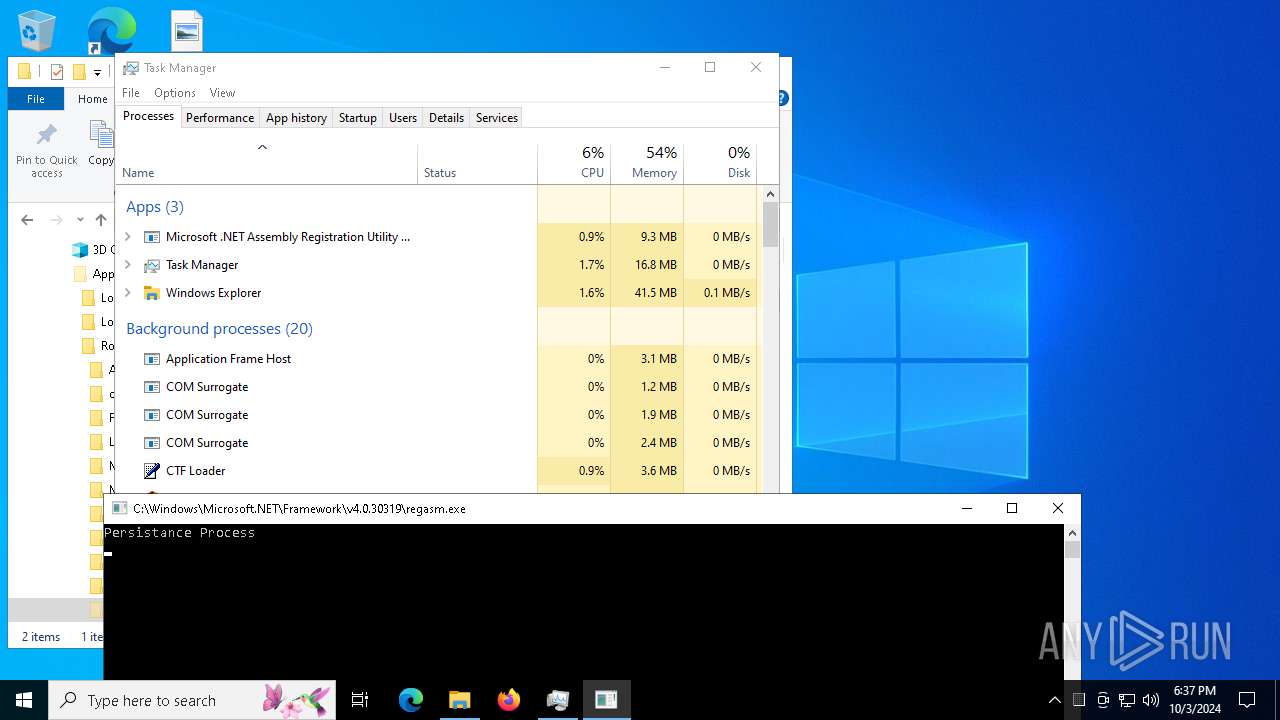Open the Task Manager File menu

pos(131,93)
